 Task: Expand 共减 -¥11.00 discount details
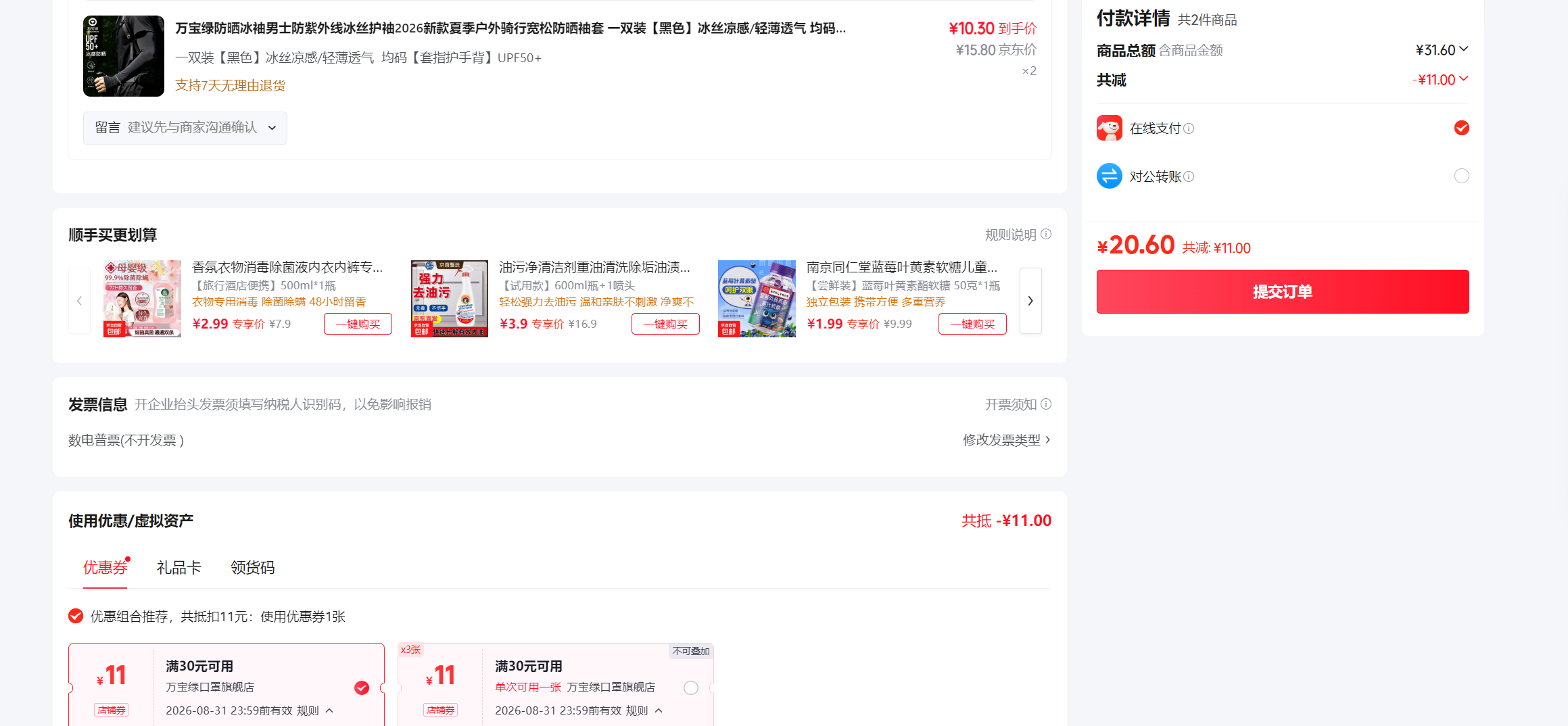1441,80
